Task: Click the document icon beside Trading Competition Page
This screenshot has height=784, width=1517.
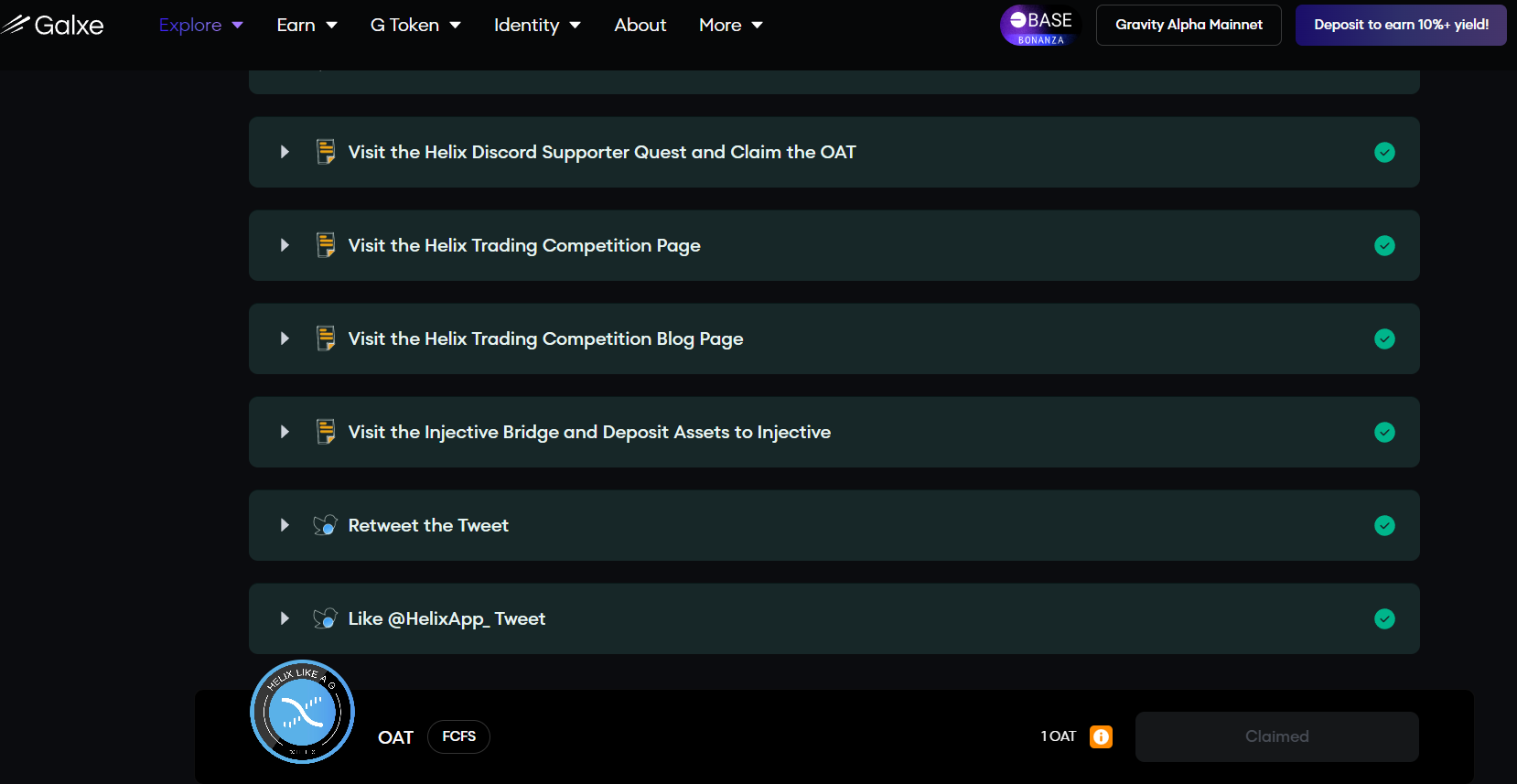Action: (326, 245)
